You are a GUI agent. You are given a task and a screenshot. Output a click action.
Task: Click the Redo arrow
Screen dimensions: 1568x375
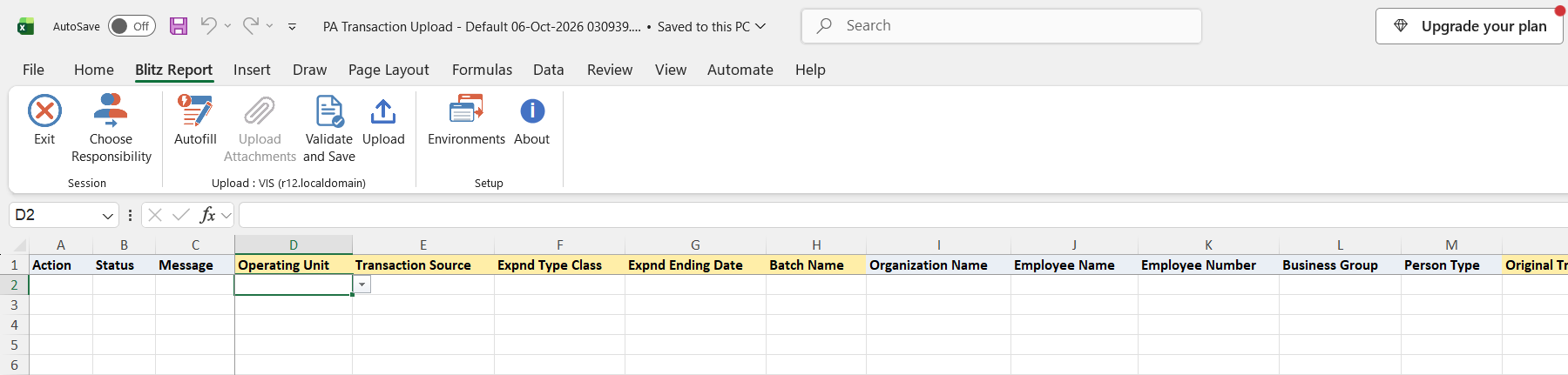pyautogui.click(x=250, y=25)
